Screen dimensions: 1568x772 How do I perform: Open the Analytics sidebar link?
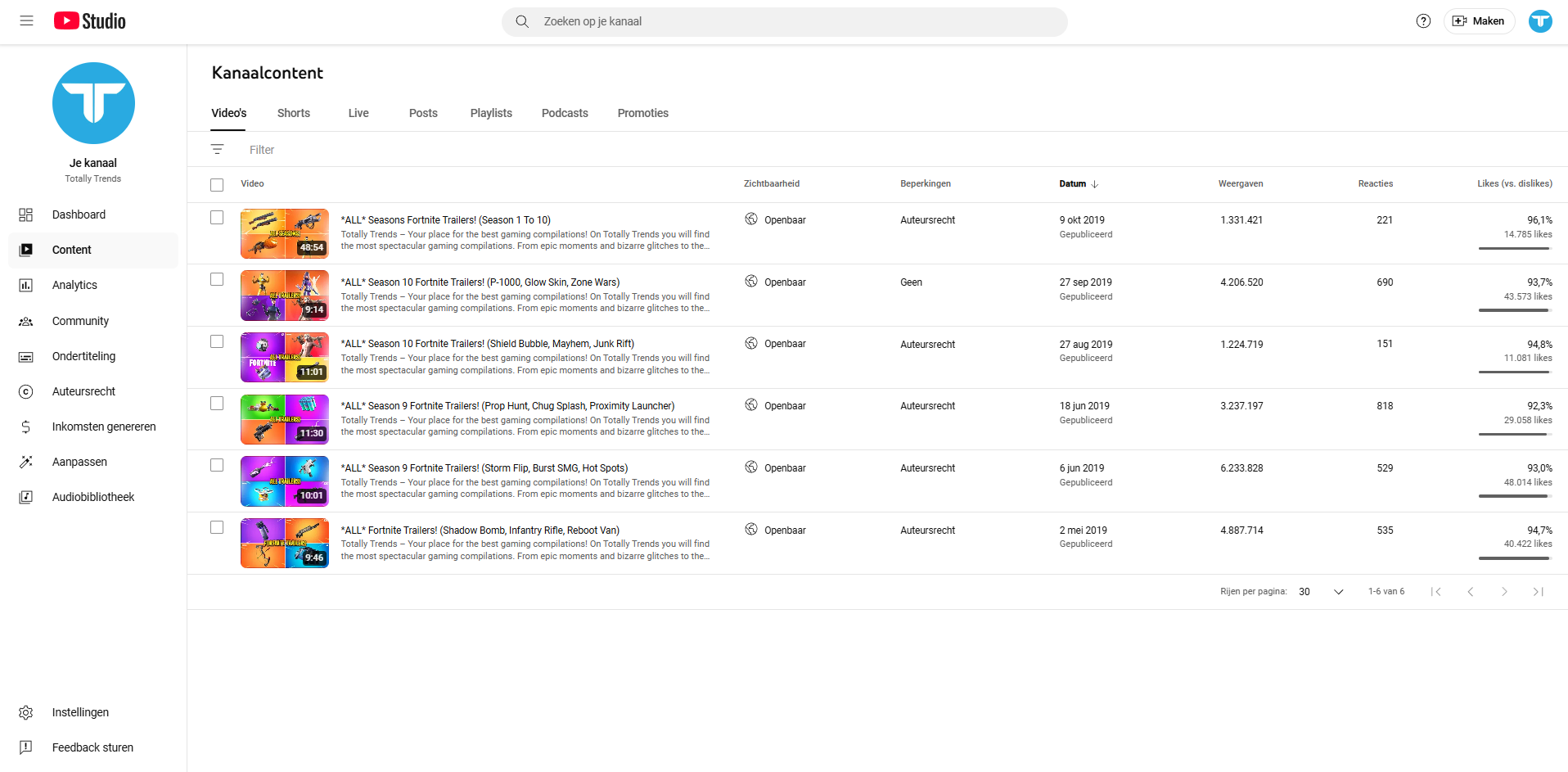[93, 285]
